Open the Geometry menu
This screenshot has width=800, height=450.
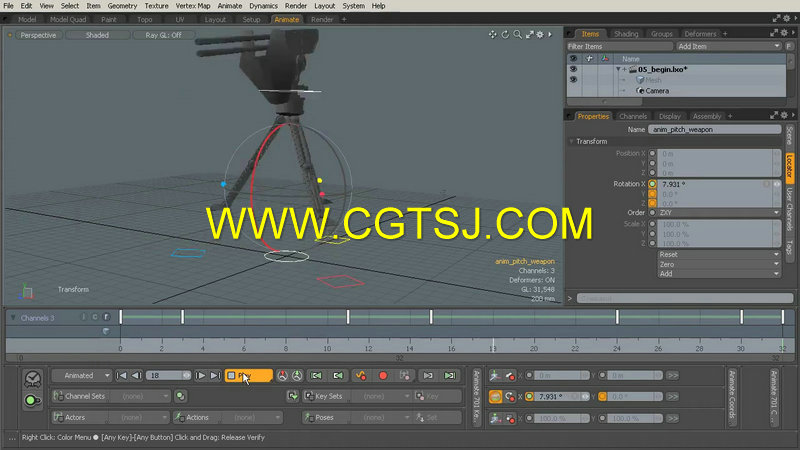click(x=122, y=6)
